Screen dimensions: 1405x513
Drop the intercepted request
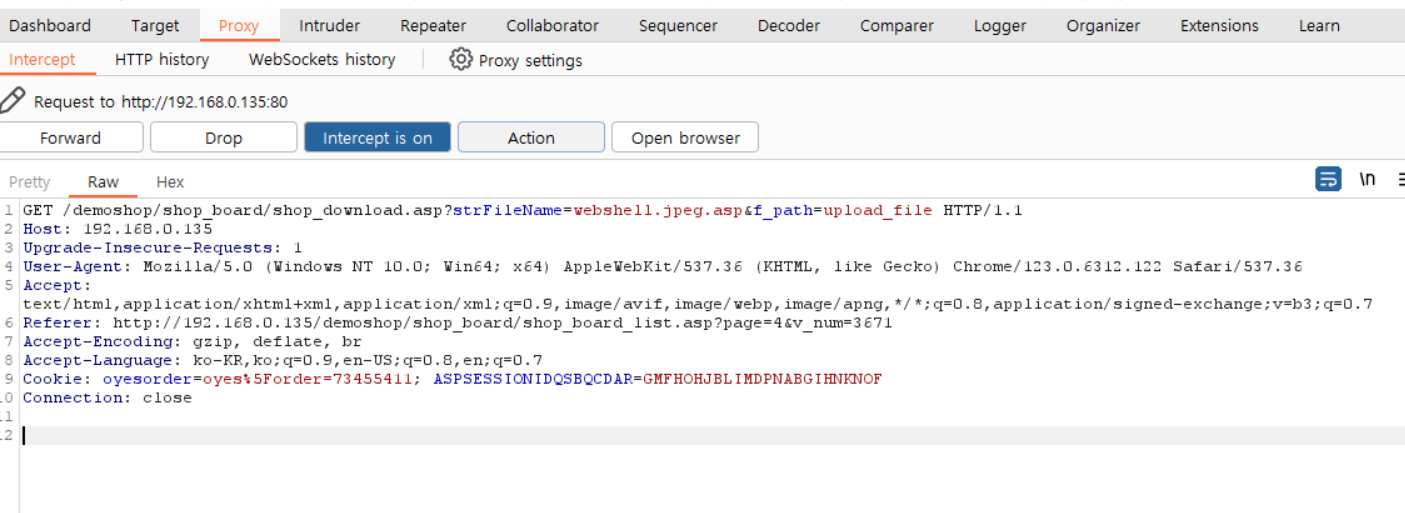tap(223, 138)
